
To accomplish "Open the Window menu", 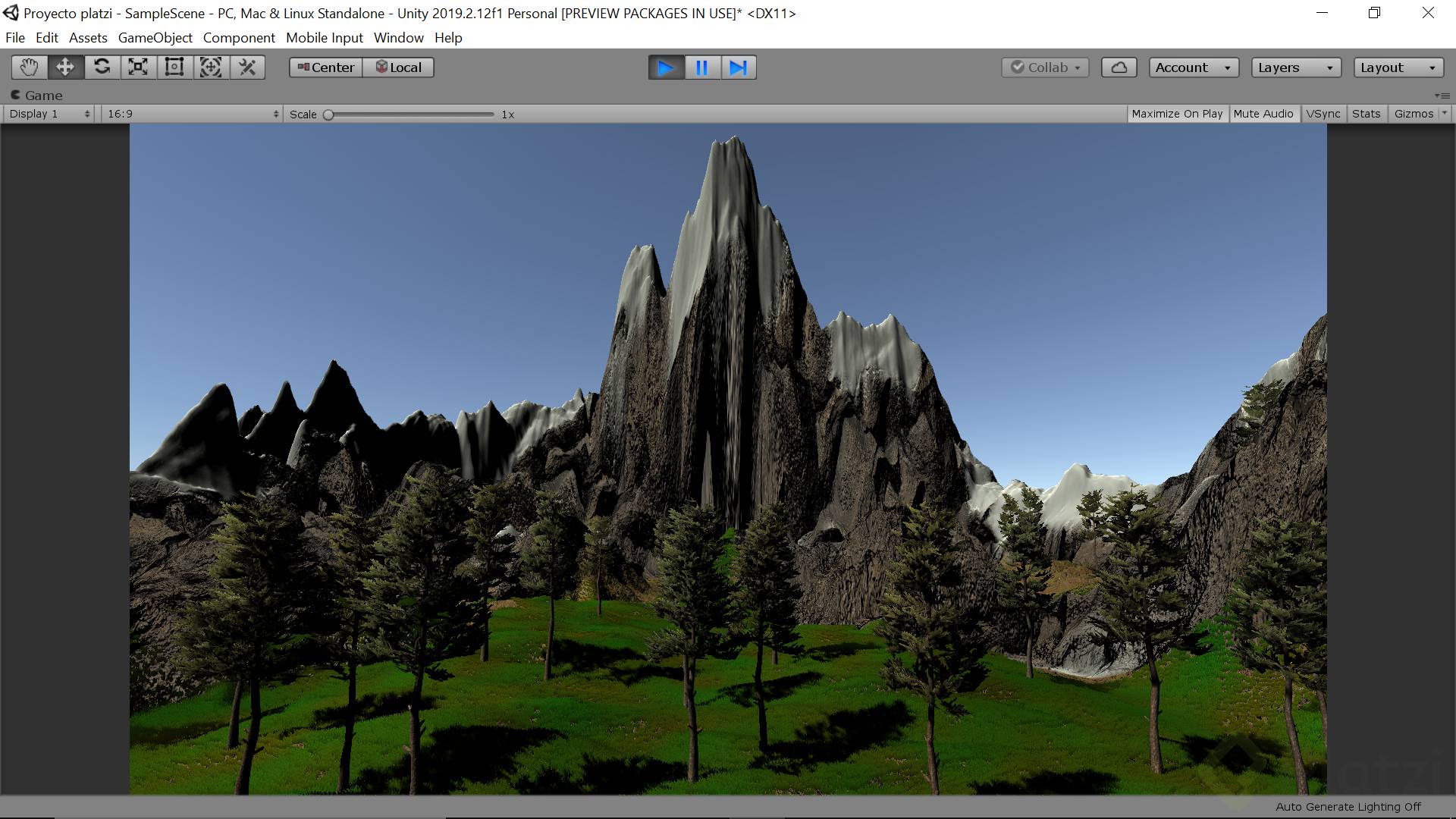I will [398, 38].
